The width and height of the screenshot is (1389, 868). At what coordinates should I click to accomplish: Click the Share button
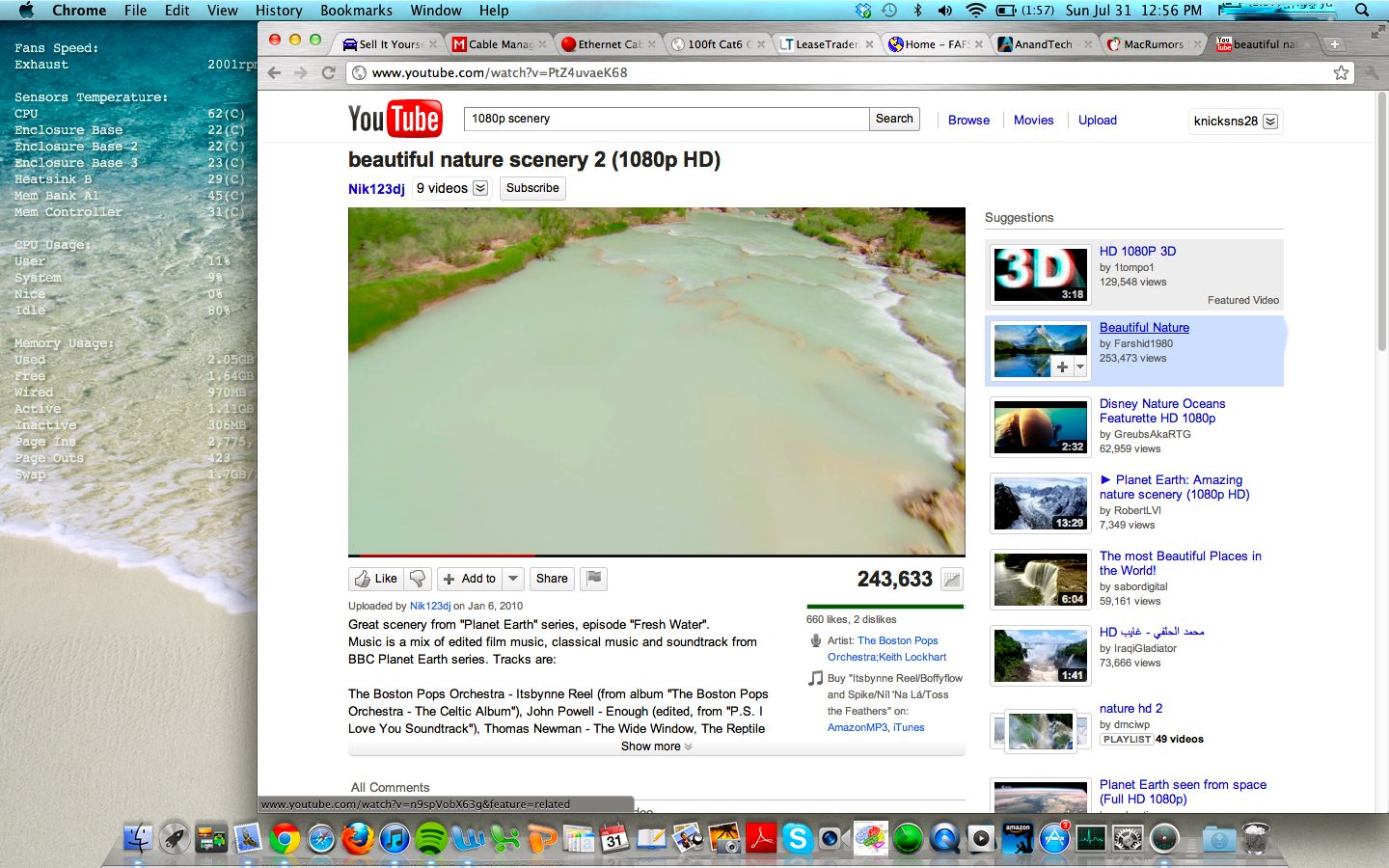tap(552, 579)
